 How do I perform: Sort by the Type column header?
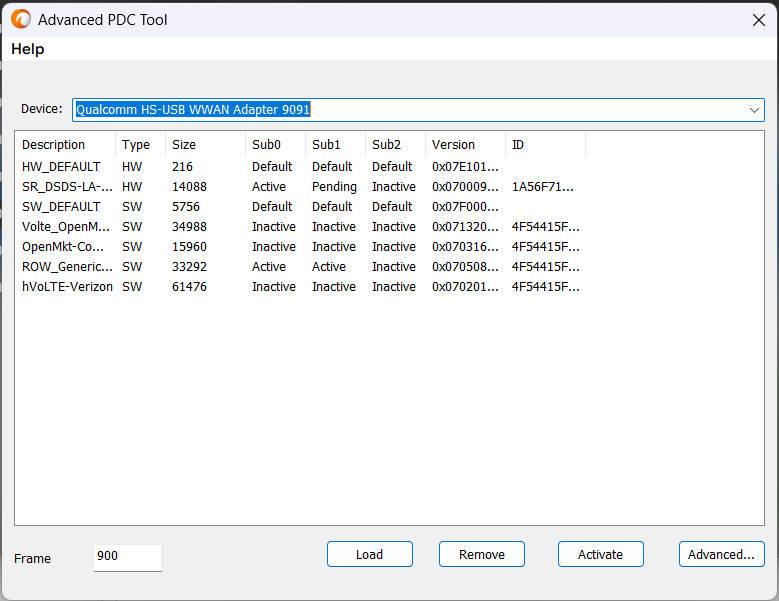pyautogui.click(x=141, y=145)
